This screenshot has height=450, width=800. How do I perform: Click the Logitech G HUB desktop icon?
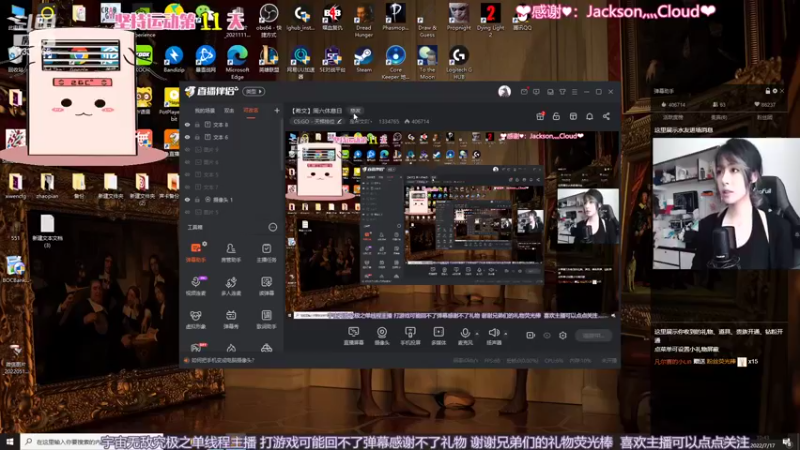459,62
